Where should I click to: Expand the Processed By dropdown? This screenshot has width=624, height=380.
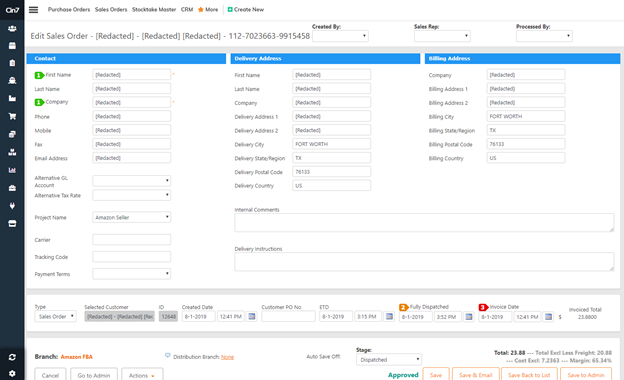tap(544, 36)
